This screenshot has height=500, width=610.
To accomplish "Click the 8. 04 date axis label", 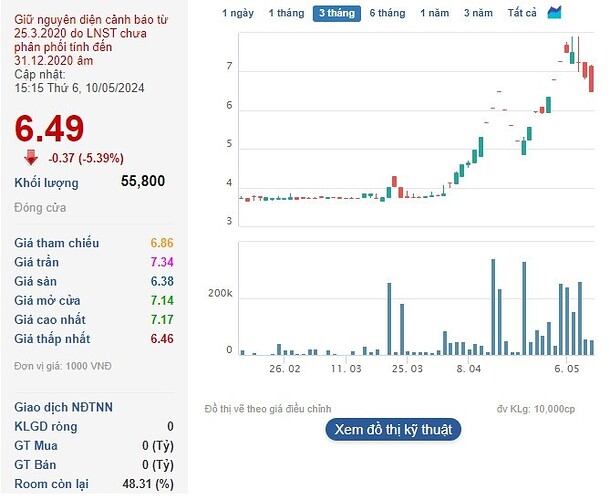I will [468, 368].
